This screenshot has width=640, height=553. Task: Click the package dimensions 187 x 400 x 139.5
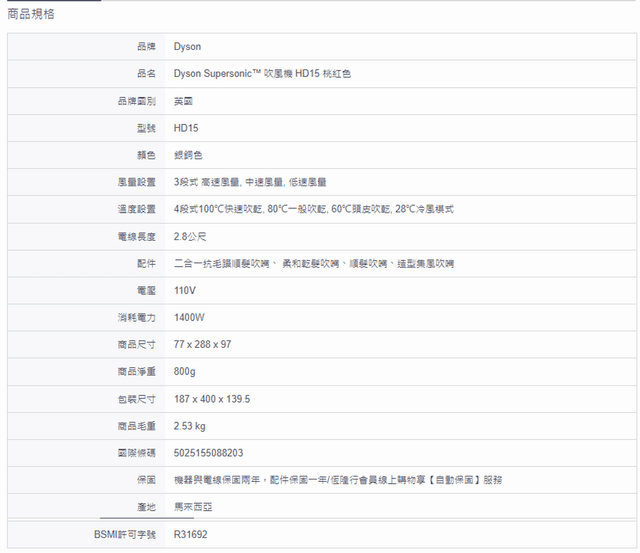pyautogui.click(x=211, y=399)
